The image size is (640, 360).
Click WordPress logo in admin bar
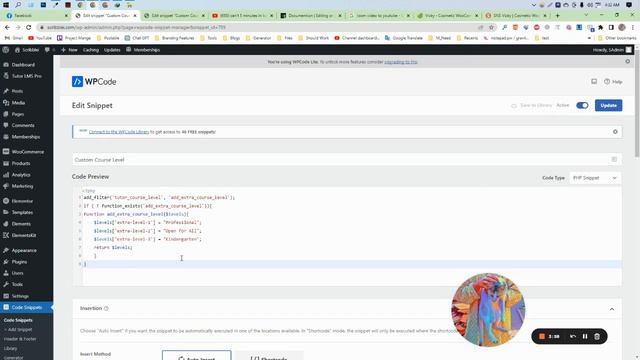click(6, 50)
